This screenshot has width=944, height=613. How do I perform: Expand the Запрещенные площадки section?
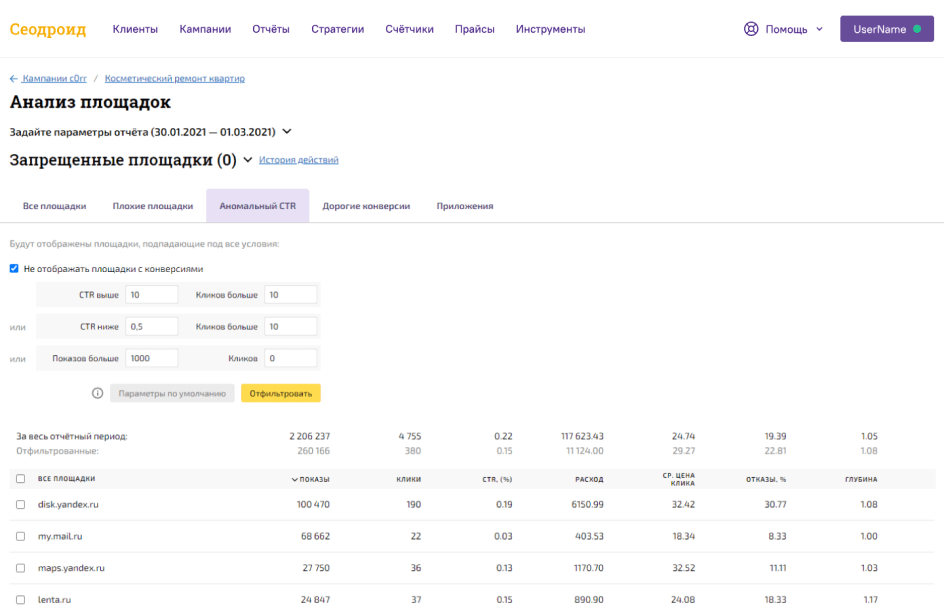click(248, 160)
